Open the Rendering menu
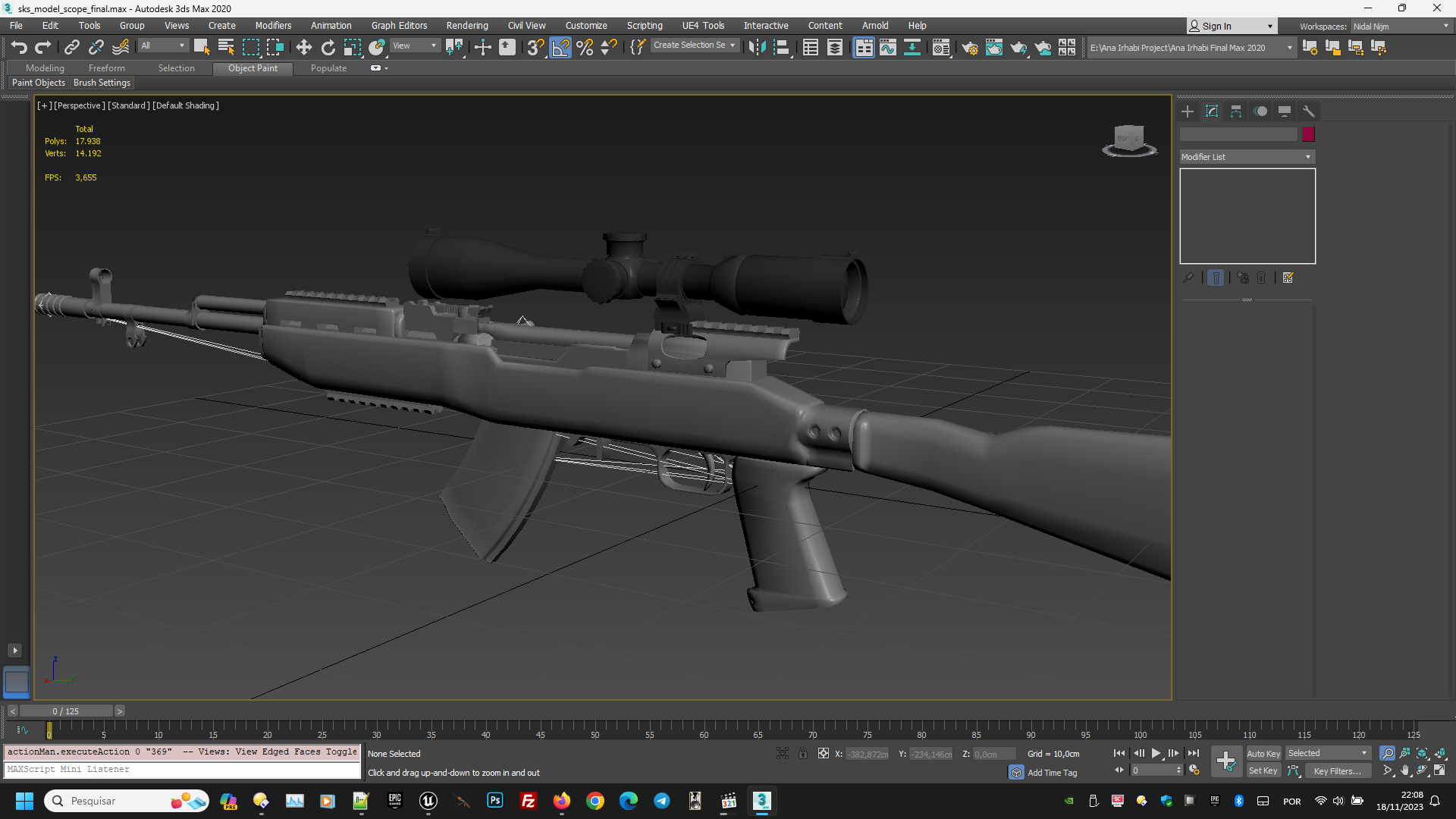The height and width of the screenshot is (819, 1456). coord(467,25)
